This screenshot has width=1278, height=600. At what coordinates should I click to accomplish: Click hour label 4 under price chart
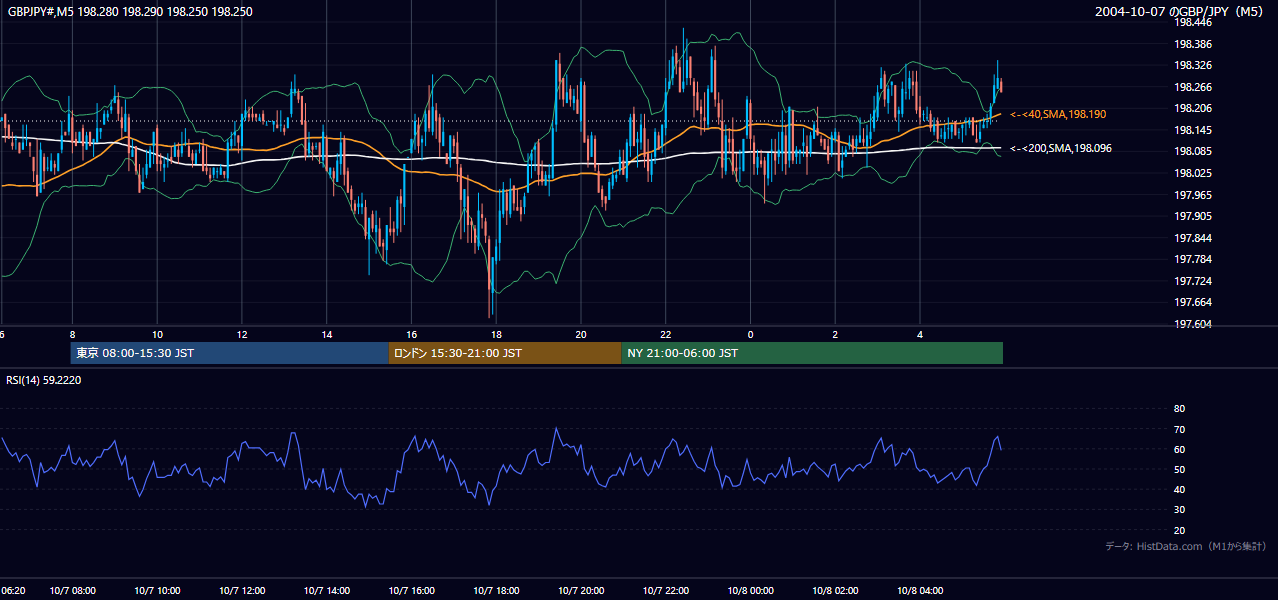pyautogui.click(x=920, y=334)
